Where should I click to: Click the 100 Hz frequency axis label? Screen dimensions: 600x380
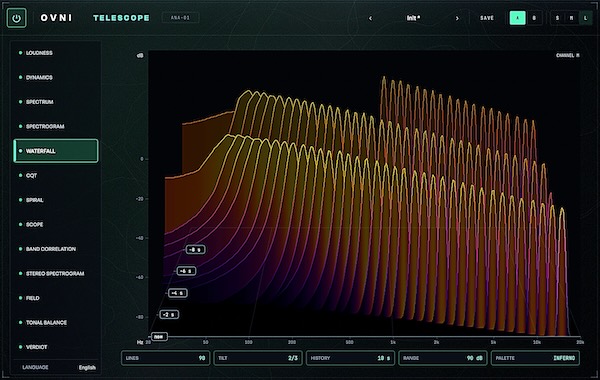tap(249, 342)
